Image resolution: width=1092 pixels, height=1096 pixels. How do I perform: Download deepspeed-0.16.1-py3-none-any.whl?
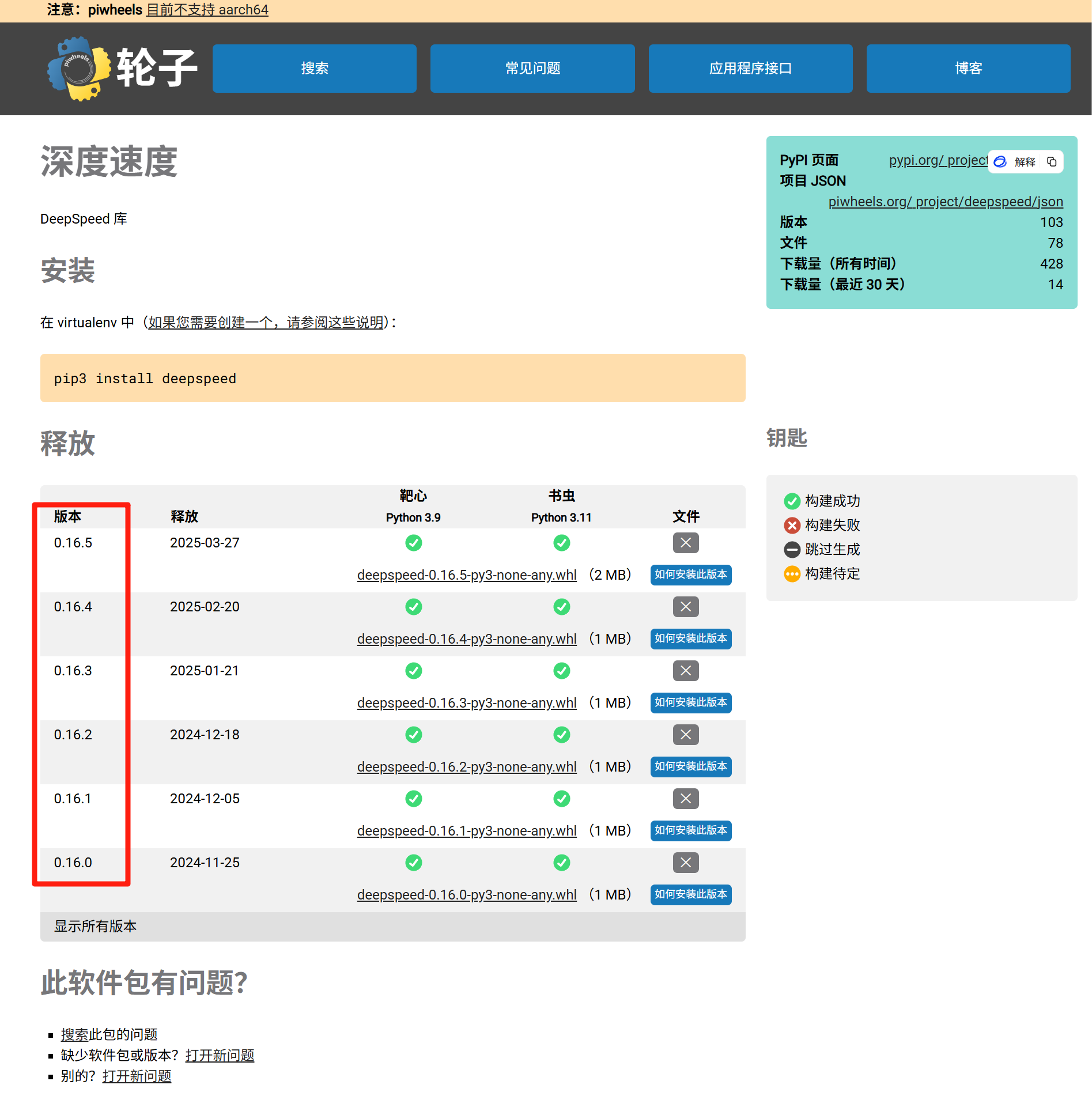(x=467, y=831)
